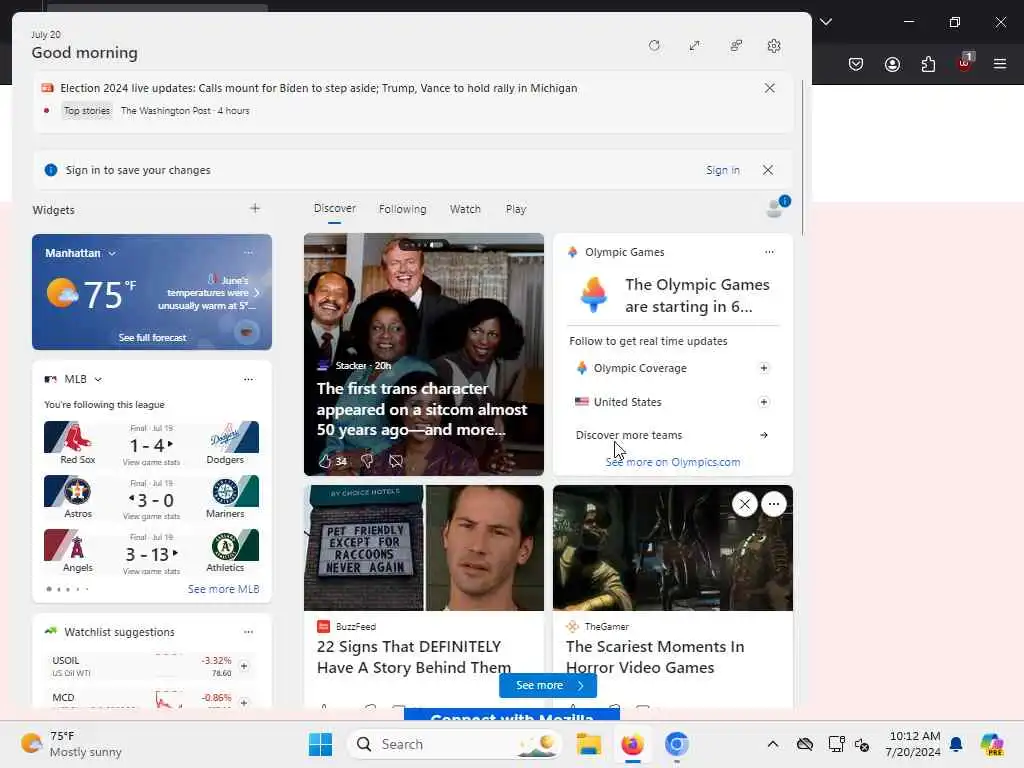Screen dimensions: 1024x768
Task: Open File Explorer from taskbar
Action: point(588,744)
